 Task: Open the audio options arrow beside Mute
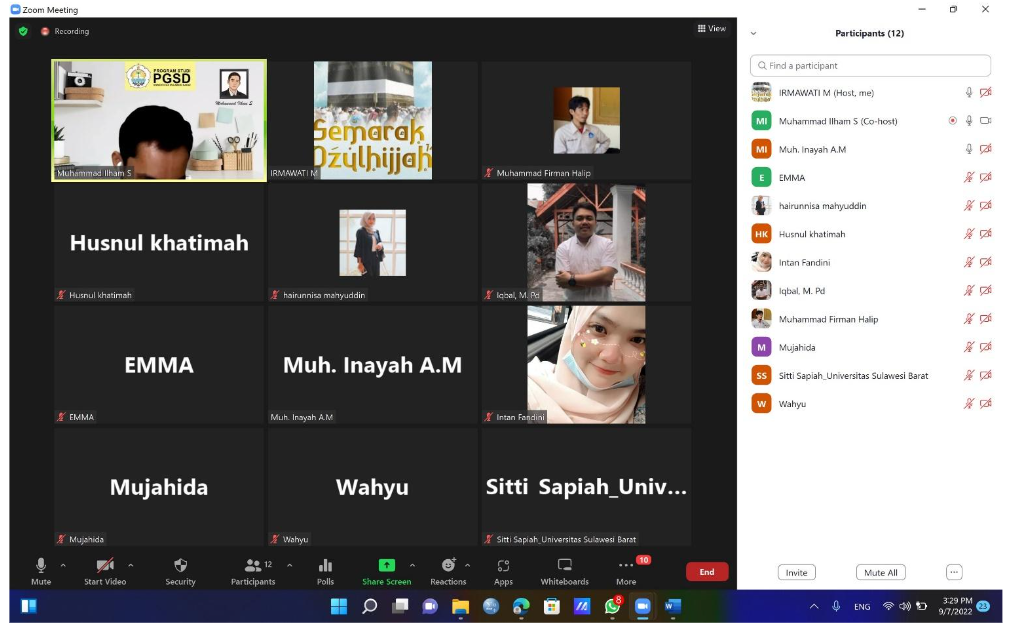pos(63,565)
